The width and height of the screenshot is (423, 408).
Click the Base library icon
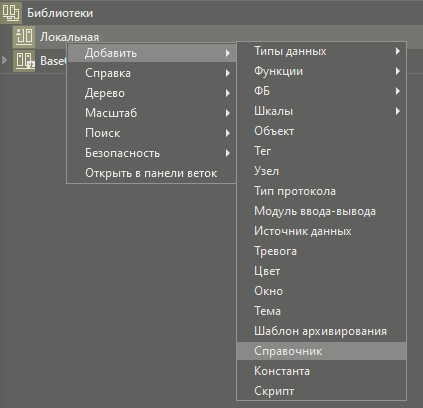point(24,61)
